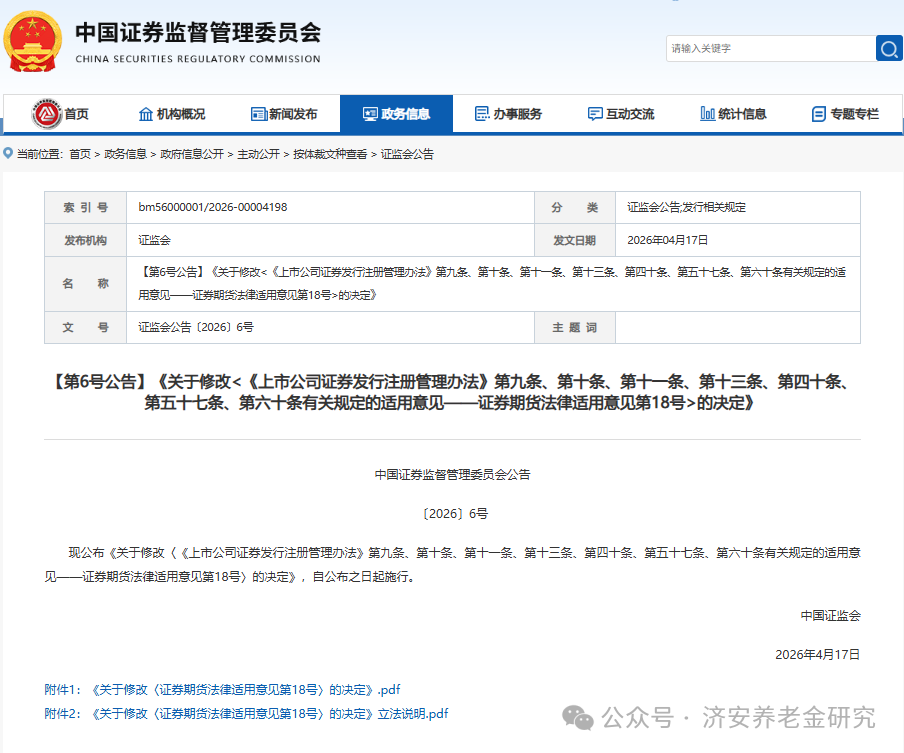Click the 证监会公告;发行相关规定 category value

coord(686,207)
